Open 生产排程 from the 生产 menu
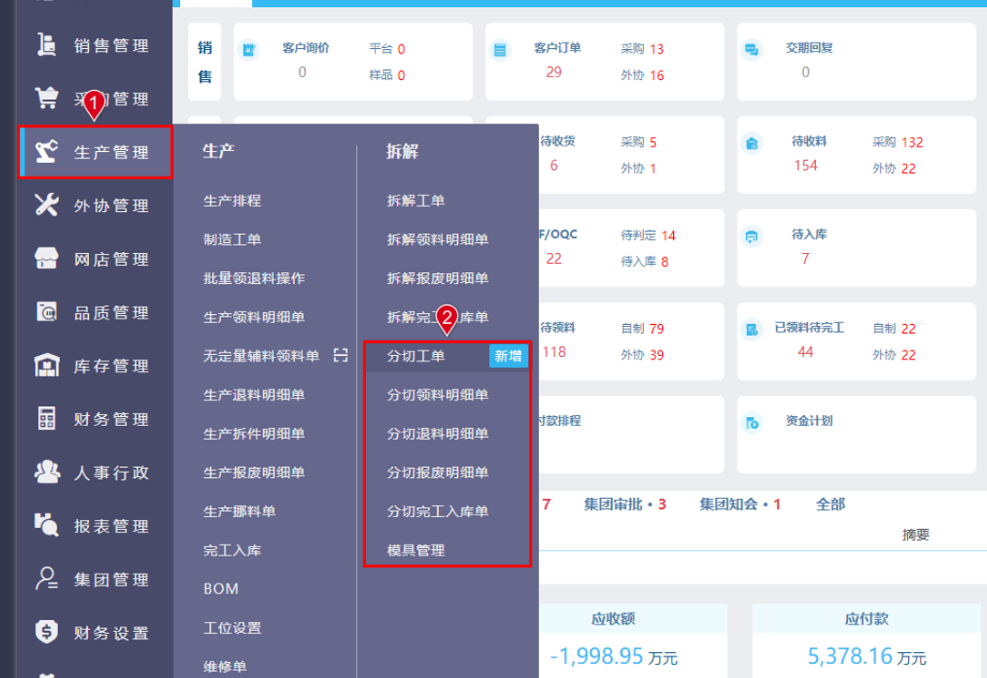The image size is (987, 678). coord(232,201)
